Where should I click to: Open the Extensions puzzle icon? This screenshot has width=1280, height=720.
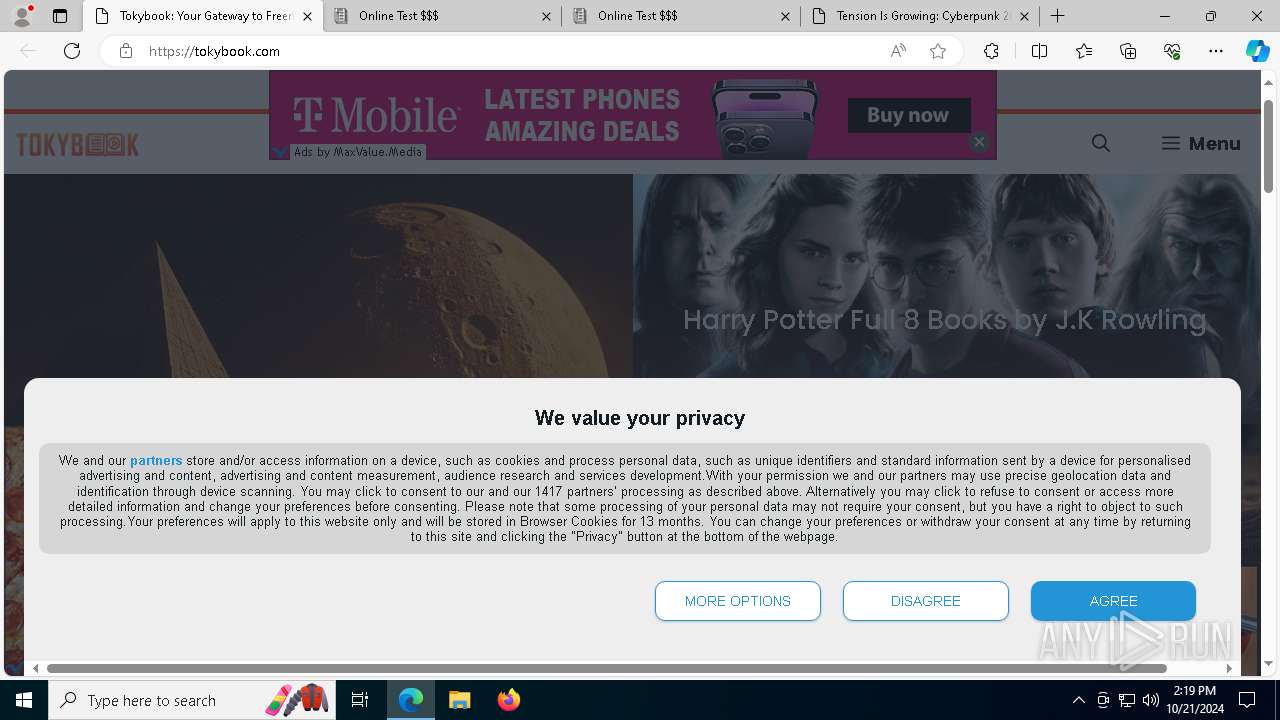tap(991, 51)
